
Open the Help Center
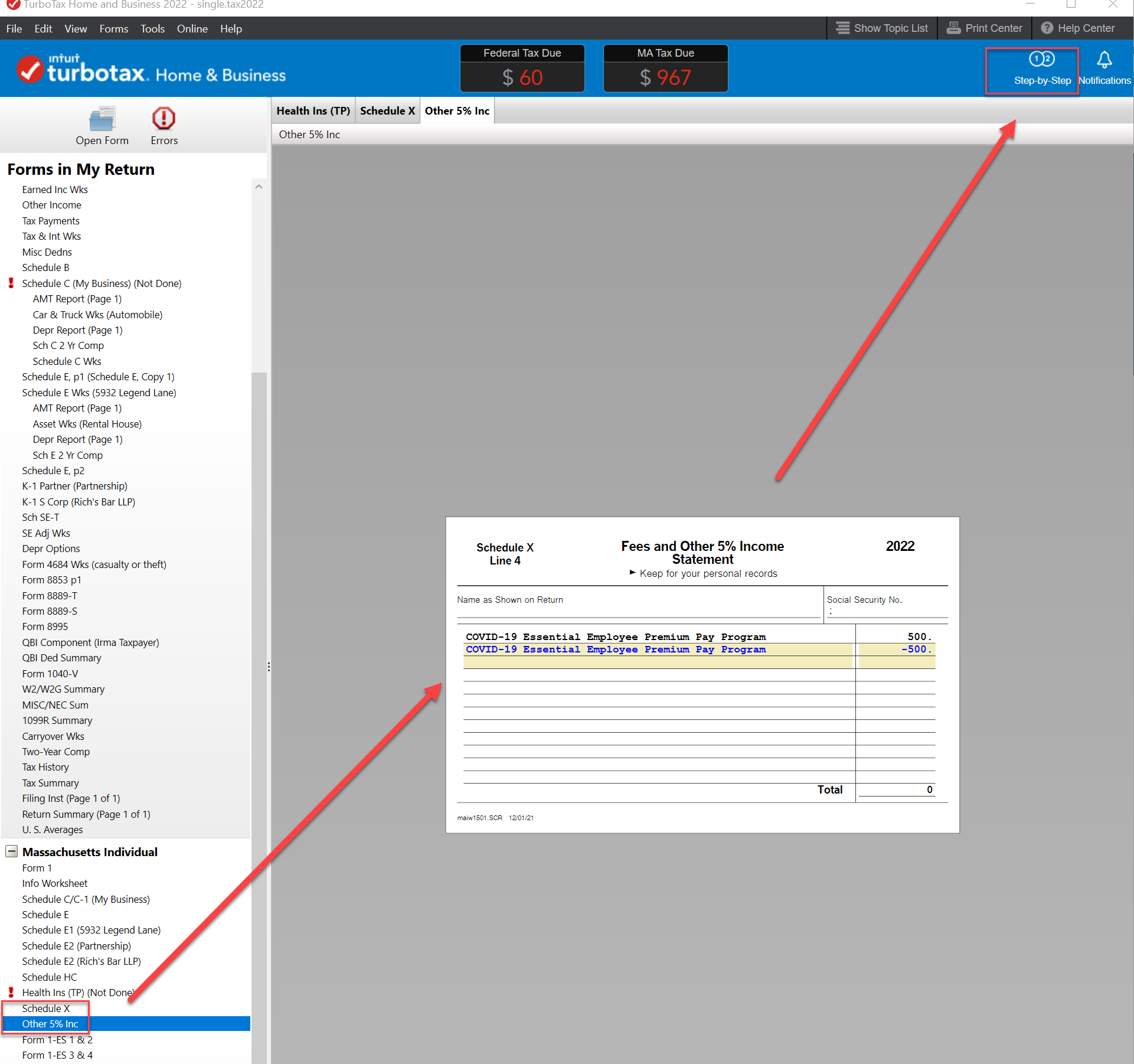pyautogui.click(x=1078, y=28)
